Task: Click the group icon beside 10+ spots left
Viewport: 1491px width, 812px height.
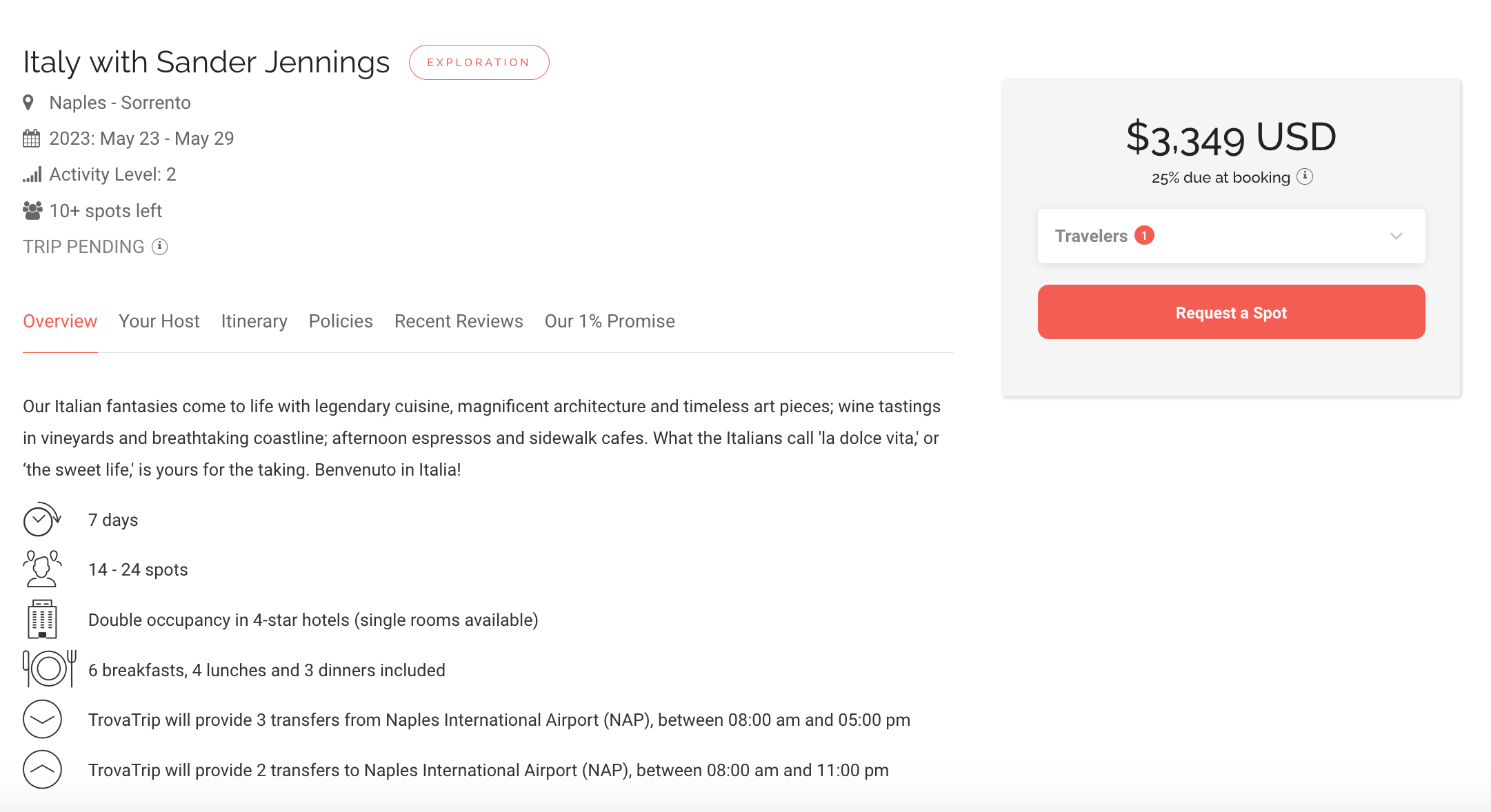Action: click(x=32, y=210)
